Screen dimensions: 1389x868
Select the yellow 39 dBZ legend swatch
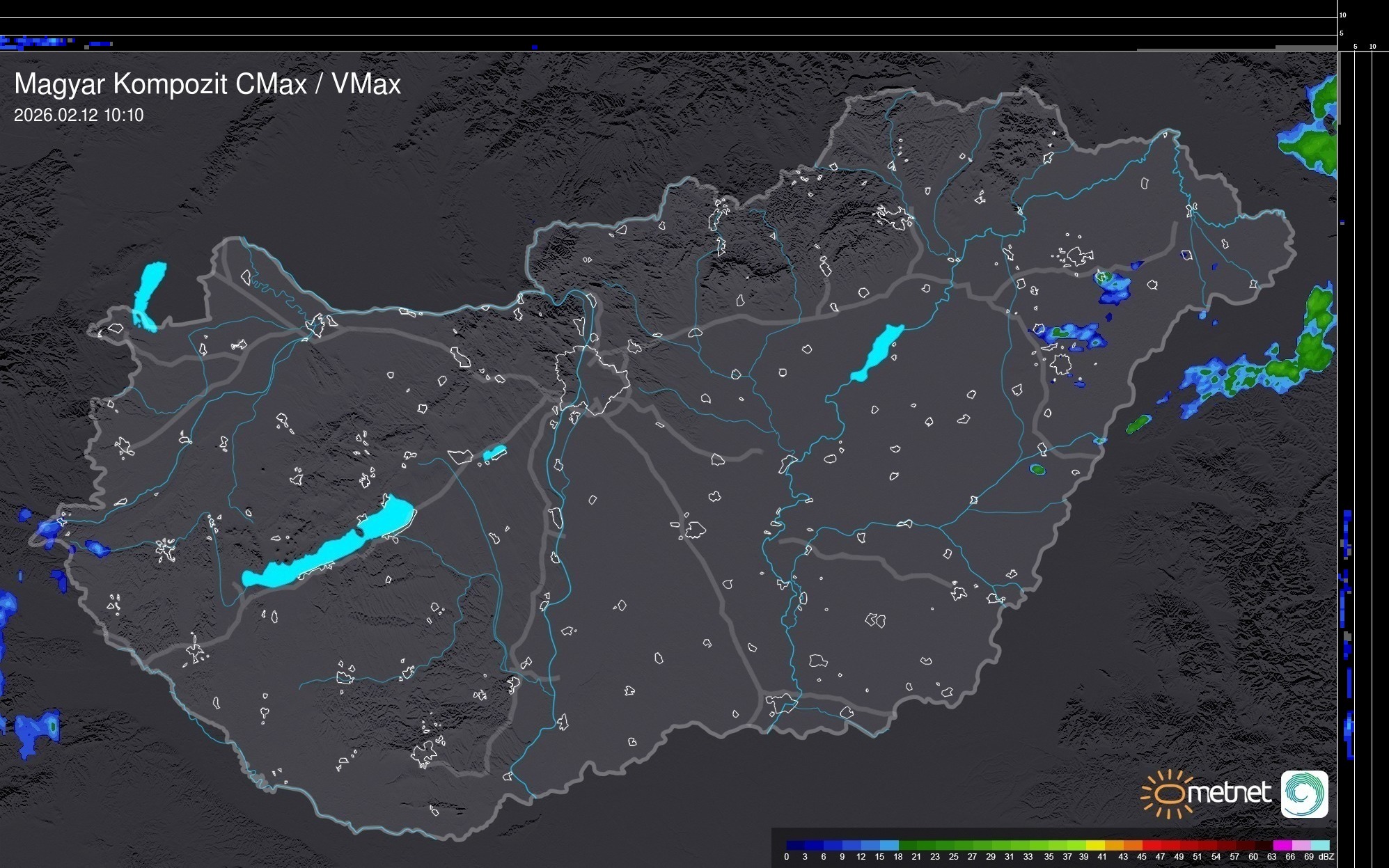point(1095,845)
